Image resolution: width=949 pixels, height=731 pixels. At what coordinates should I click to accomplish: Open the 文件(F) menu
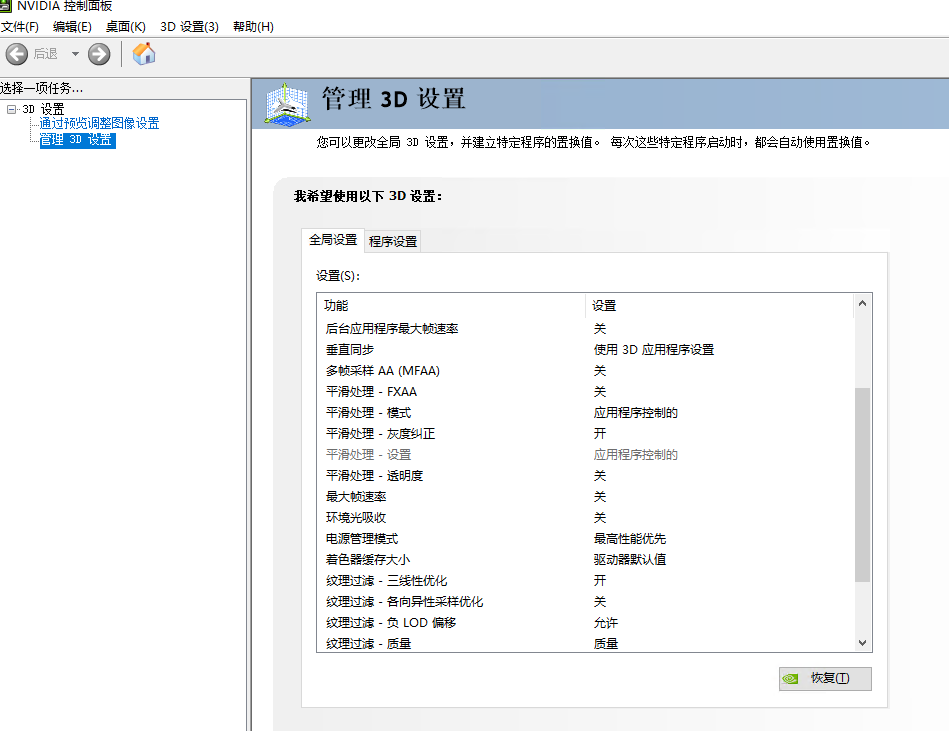[20, 27]
